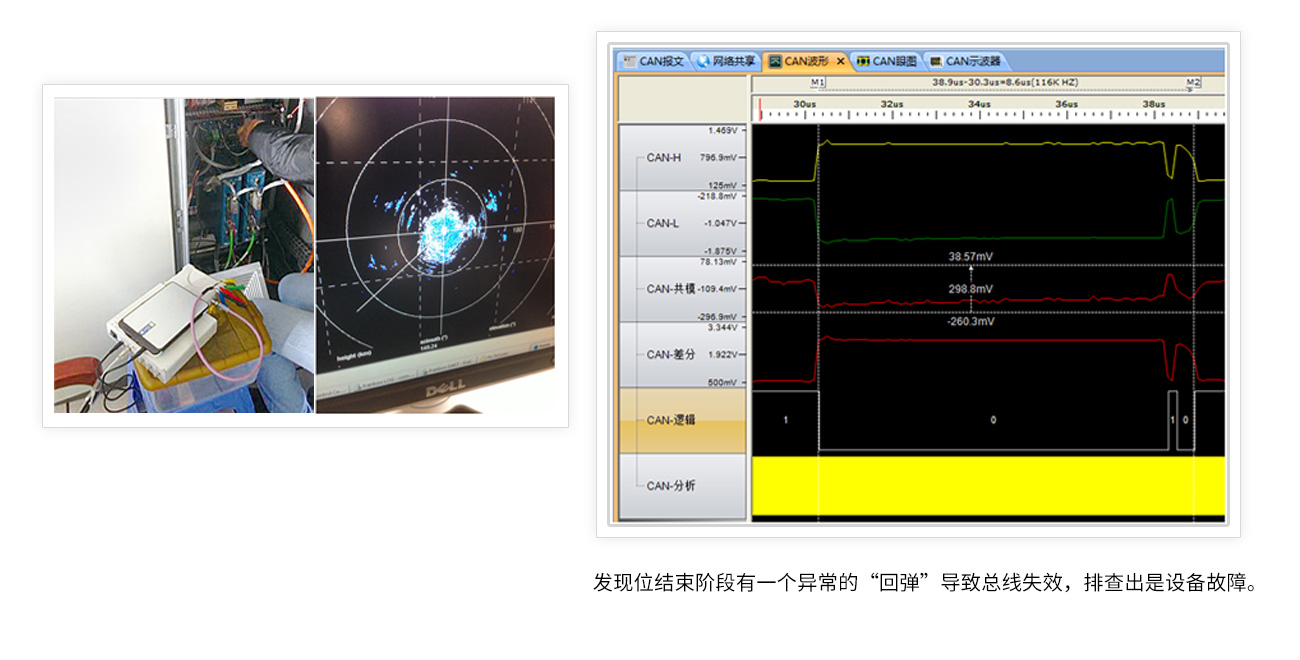This screenshot has width=1300, height=660.
Task: Open the CAN报文 tab
Action: coord(661,61)
